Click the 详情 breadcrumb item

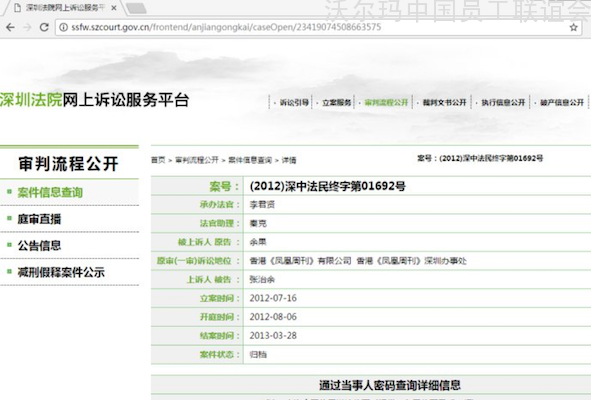tap(289, 160)
